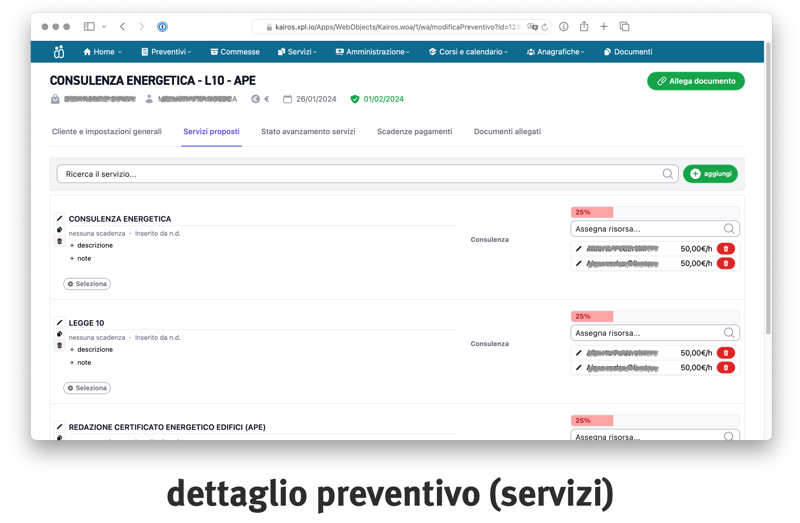
Task: Open the Stato avanzamento servizi tab
Action: (x=308, y=132)
